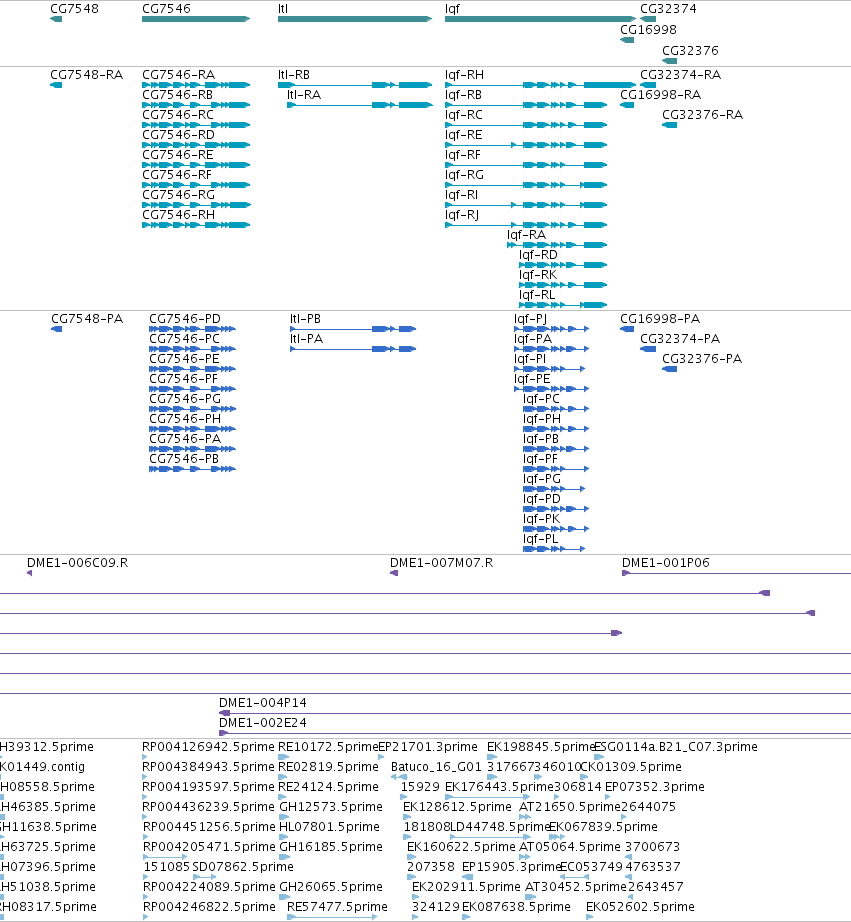Click the EK202911.5prime EST label
Viewport: 851px width, 922px height.
point(466,887)
